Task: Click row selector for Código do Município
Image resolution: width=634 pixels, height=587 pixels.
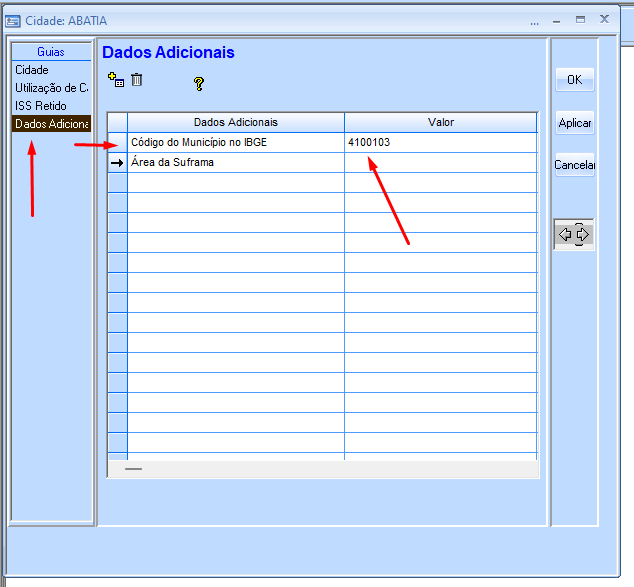Action: 118,142
